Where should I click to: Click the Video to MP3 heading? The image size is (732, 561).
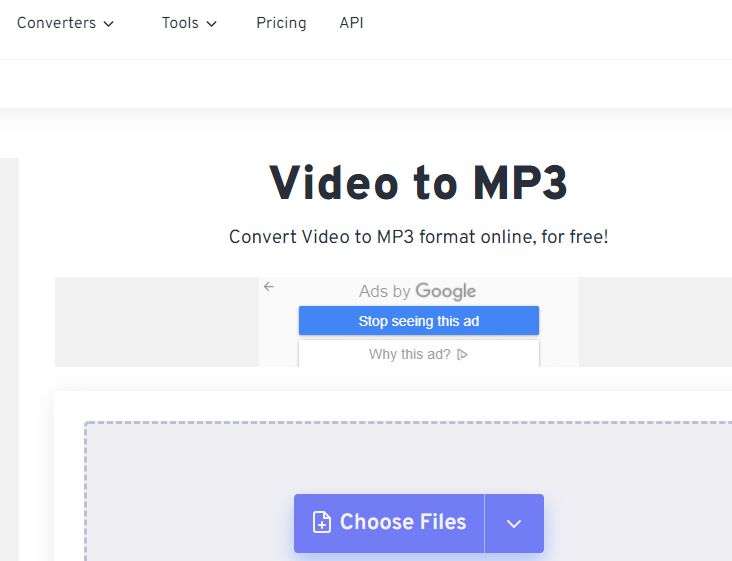tap(418, 182)
